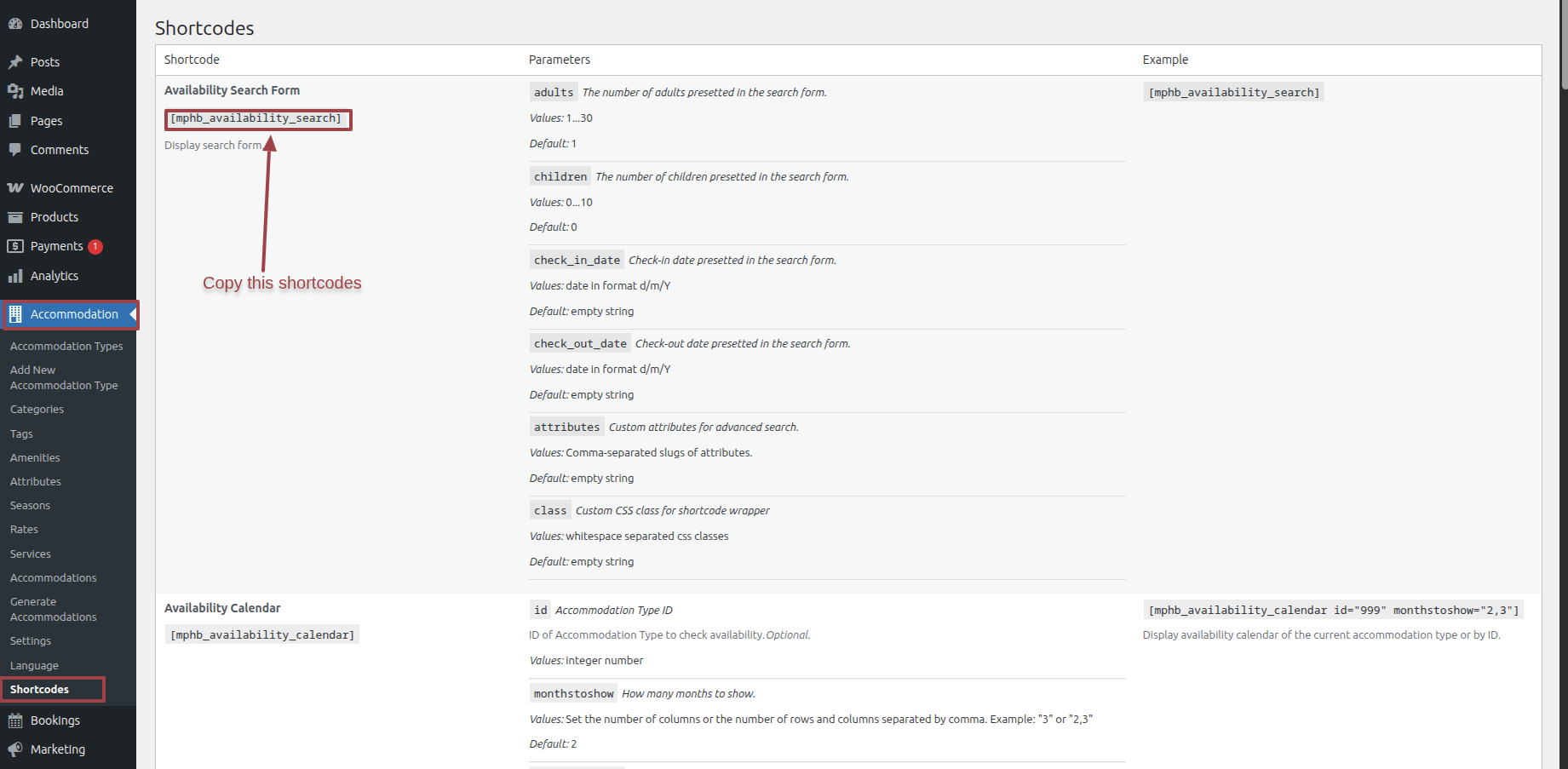The height and width of the screenshot is (769, 1568).
Task: Click the Products archive icon
Action: (x=15, y=217)
